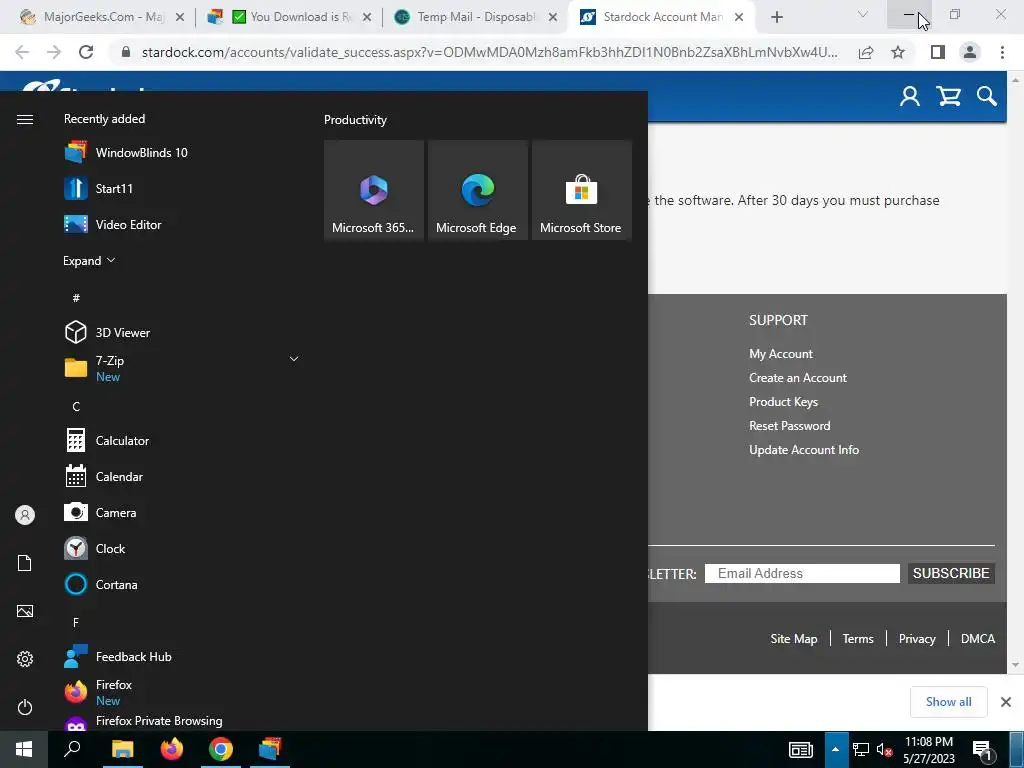Open the Chrome tab search dropdown
The height and width of the screenshot is (768, 1024).
tap(863, 14)
